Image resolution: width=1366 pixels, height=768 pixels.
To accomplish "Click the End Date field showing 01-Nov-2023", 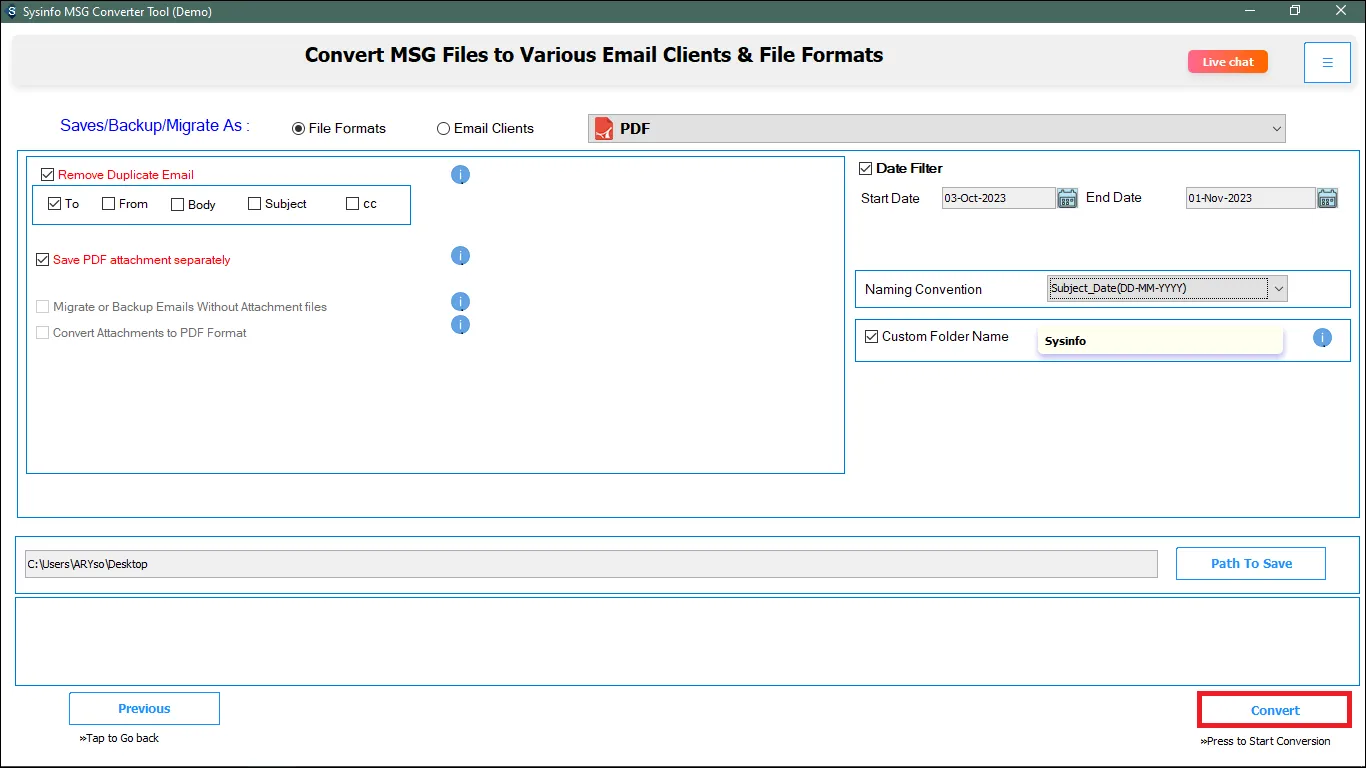I will click(x=1250, y=198).
